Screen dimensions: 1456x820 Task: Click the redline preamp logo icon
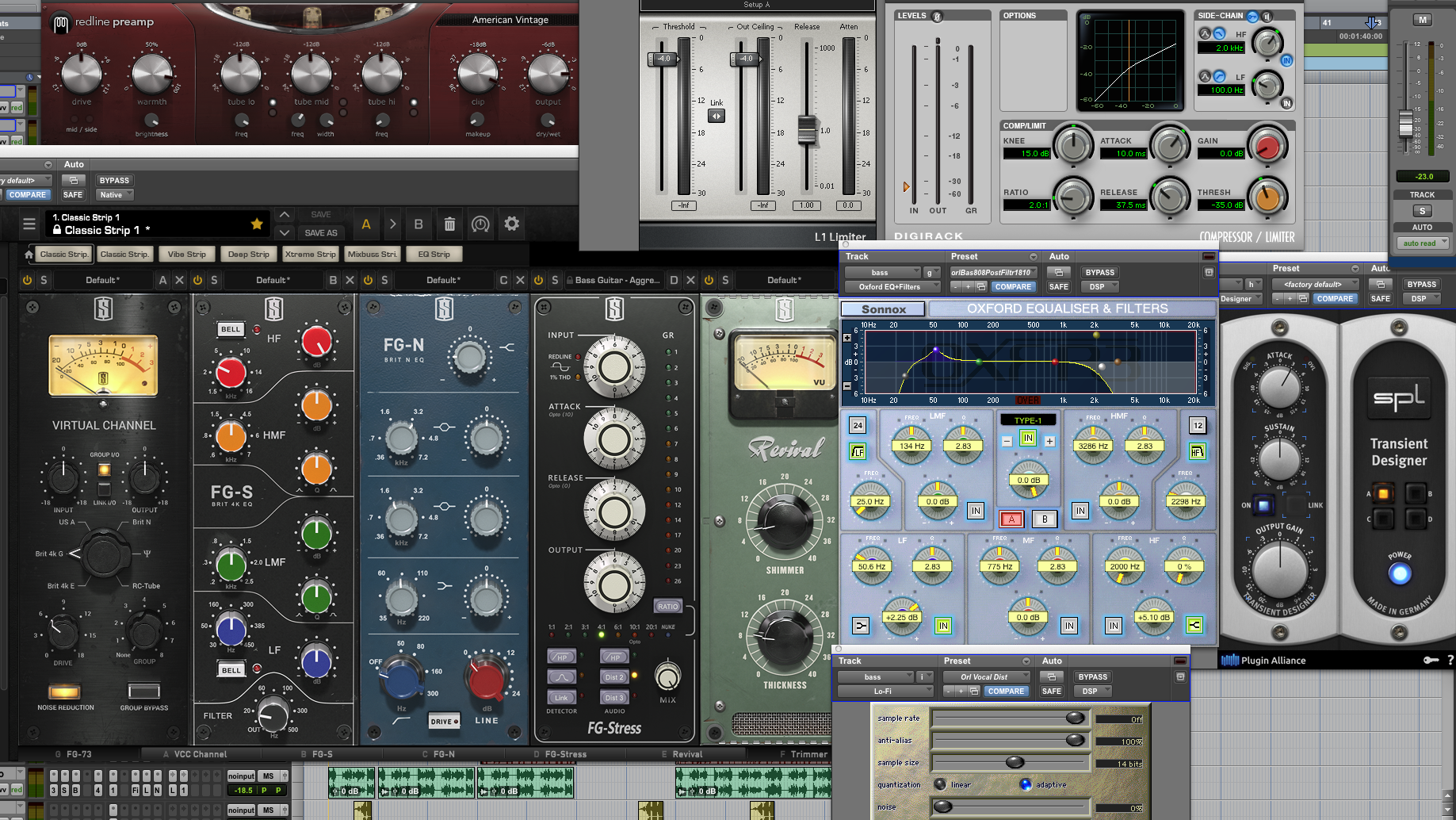pyautogui.click(x=61, y=24)
